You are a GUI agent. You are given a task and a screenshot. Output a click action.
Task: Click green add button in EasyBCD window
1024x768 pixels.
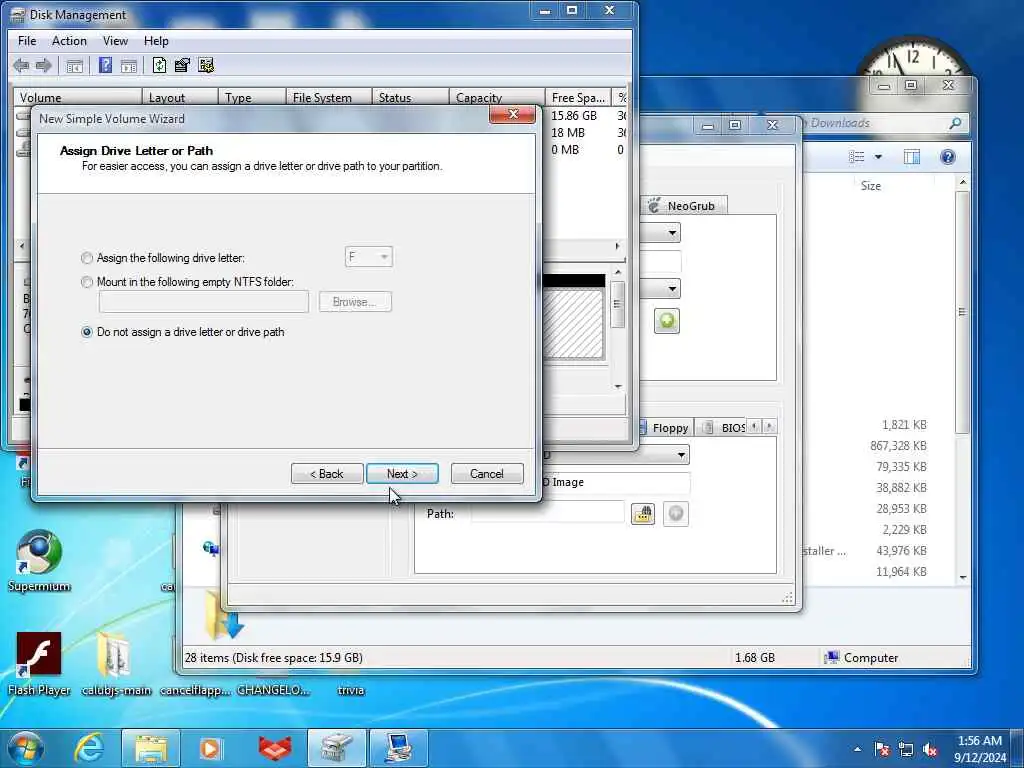point(667,321)
